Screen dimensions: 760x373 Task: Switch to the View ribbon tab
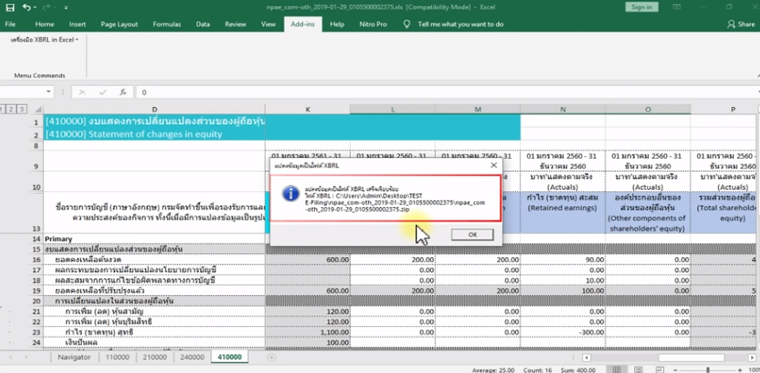(x=268, y=24)
